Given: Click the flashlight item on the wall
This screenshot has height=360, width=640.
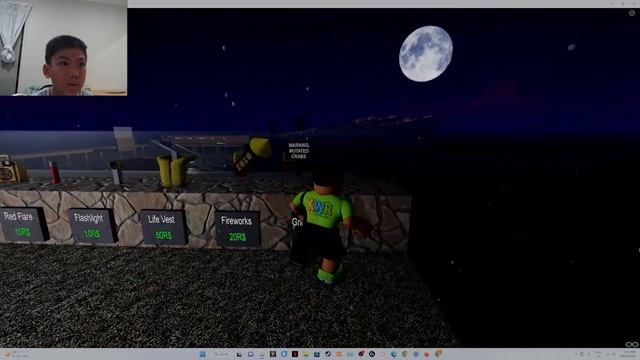Looking at the screenshot, I should click(116, 172).
